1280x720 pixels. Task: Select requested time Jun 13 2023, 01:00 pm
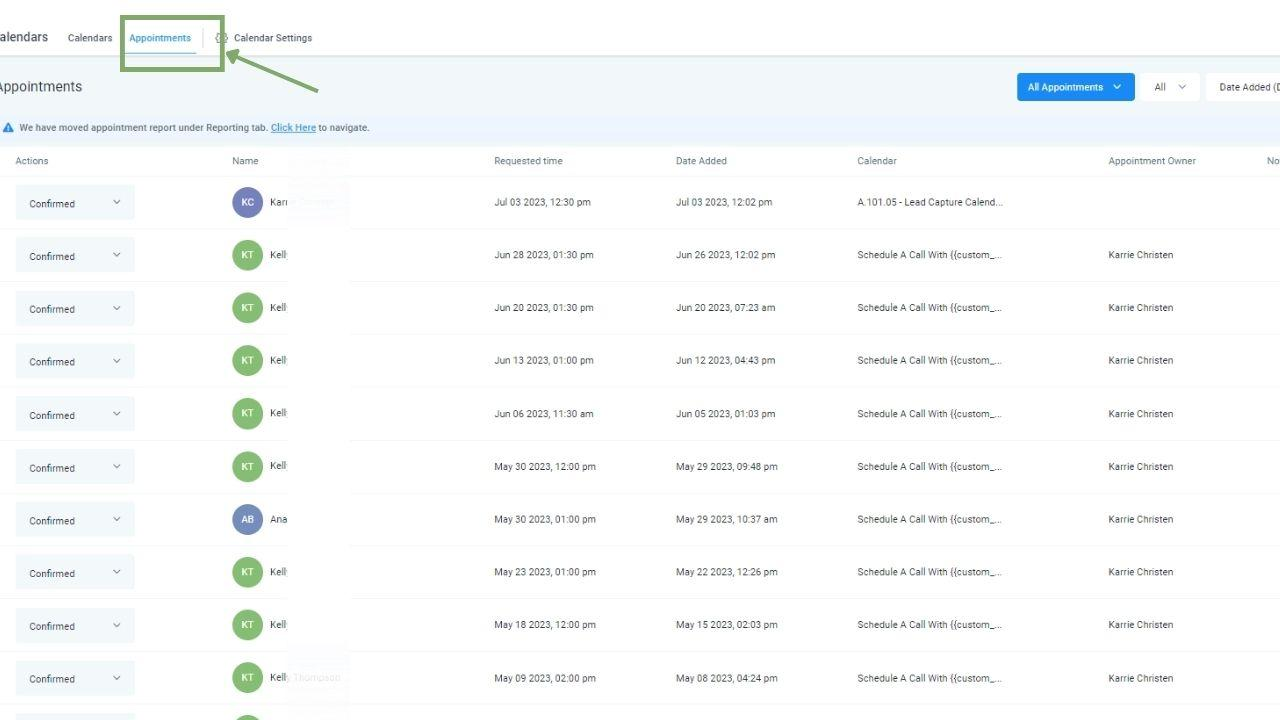544,361
